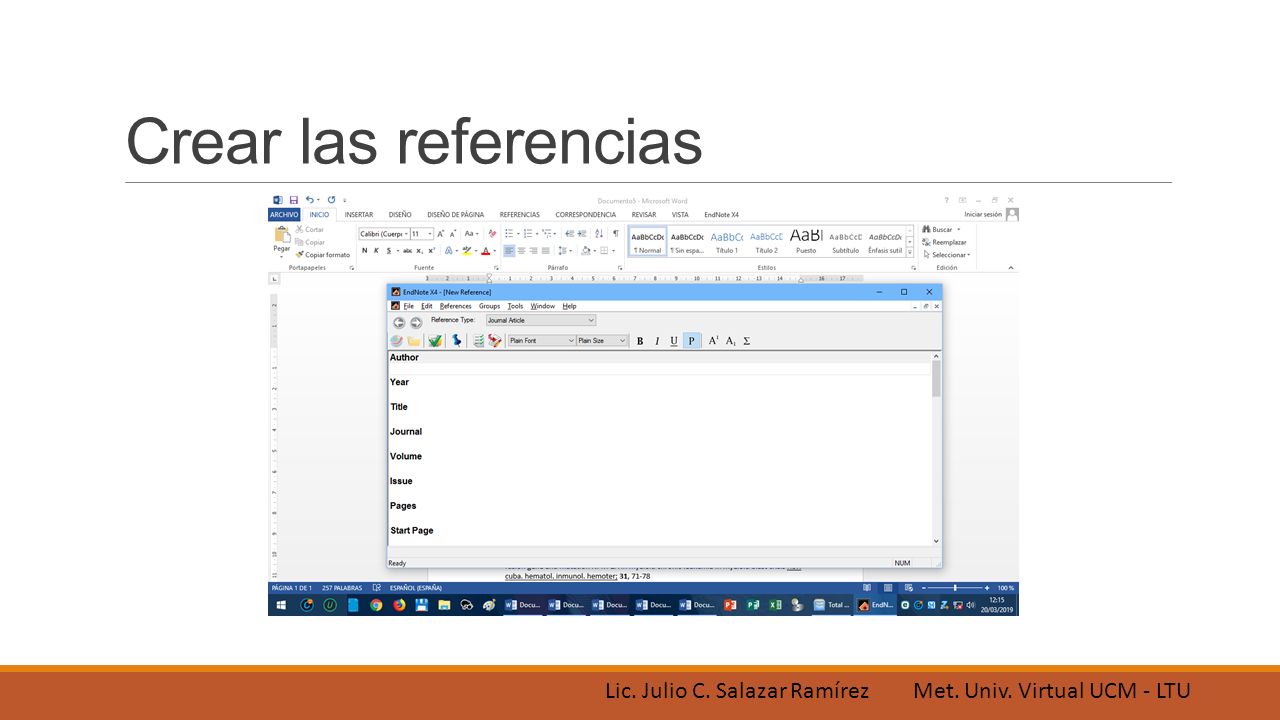Image resolution: width=1280 pixels, height=720 pixels.
Task: Click the return to Word icon
Action: pyautogui.click(x=494, y=341)
